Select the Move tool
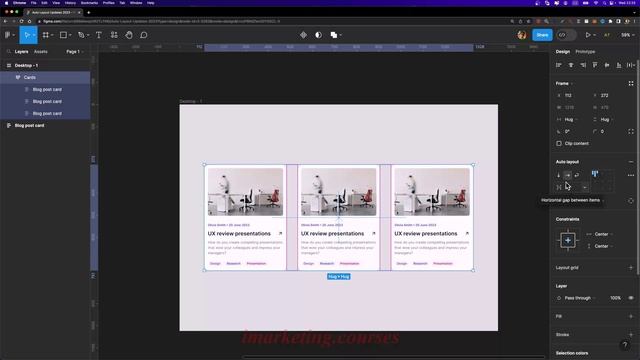 coord(27,35)
